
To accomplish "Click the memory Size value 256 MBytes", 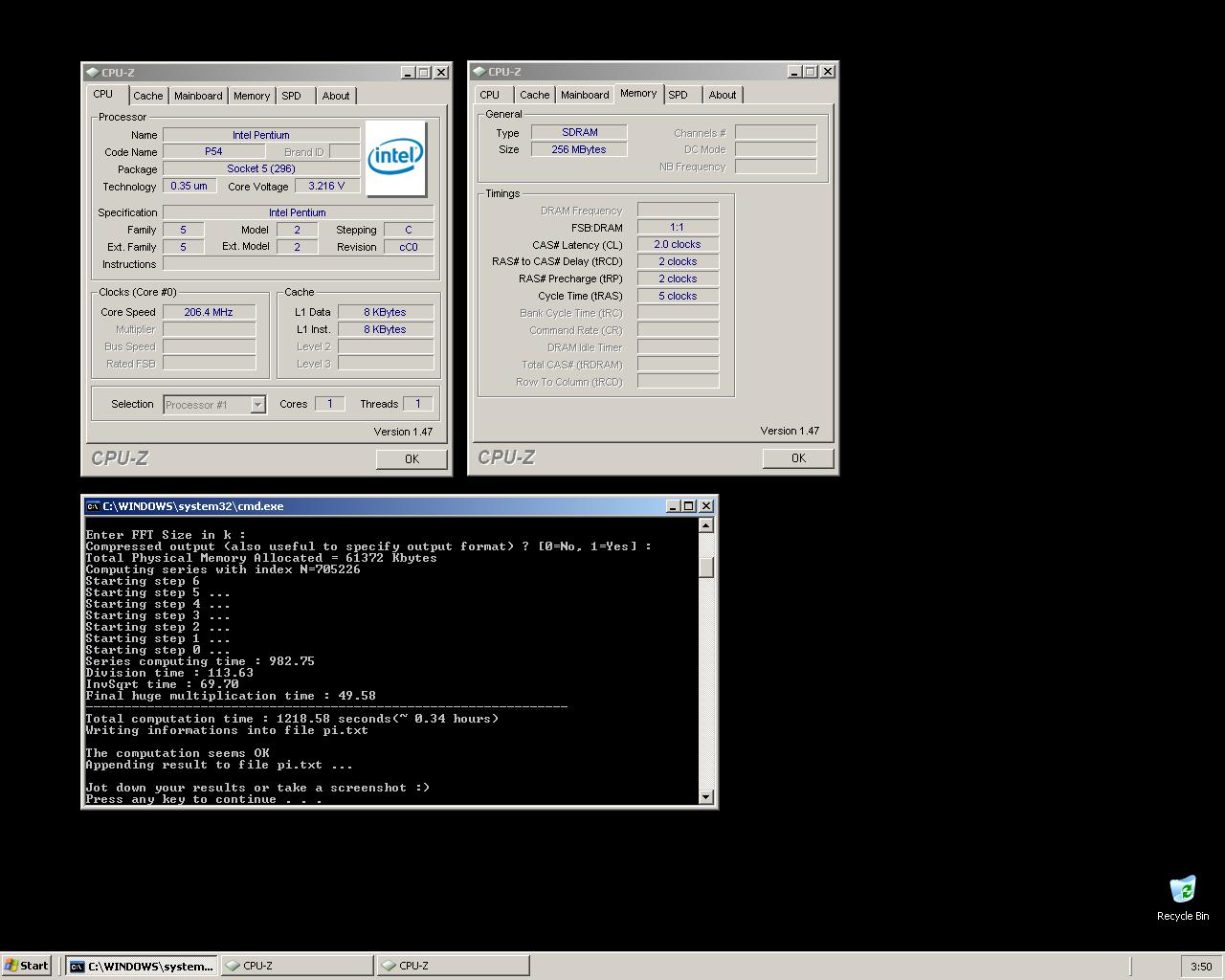I will 579,149.
